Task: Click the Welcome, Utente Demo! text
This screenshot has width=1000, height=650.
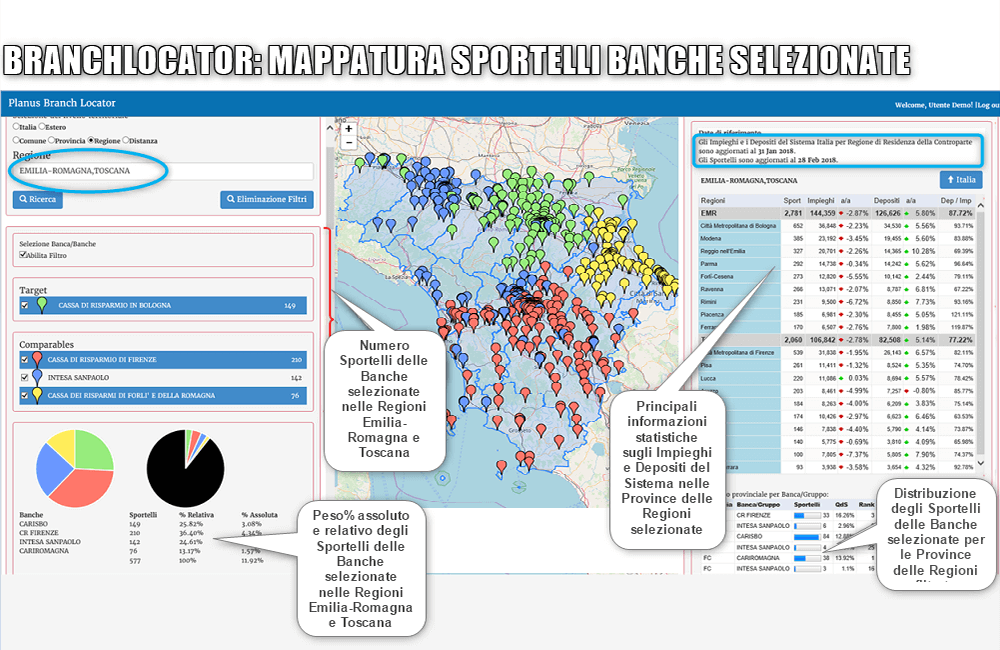Action: point(934,105)
